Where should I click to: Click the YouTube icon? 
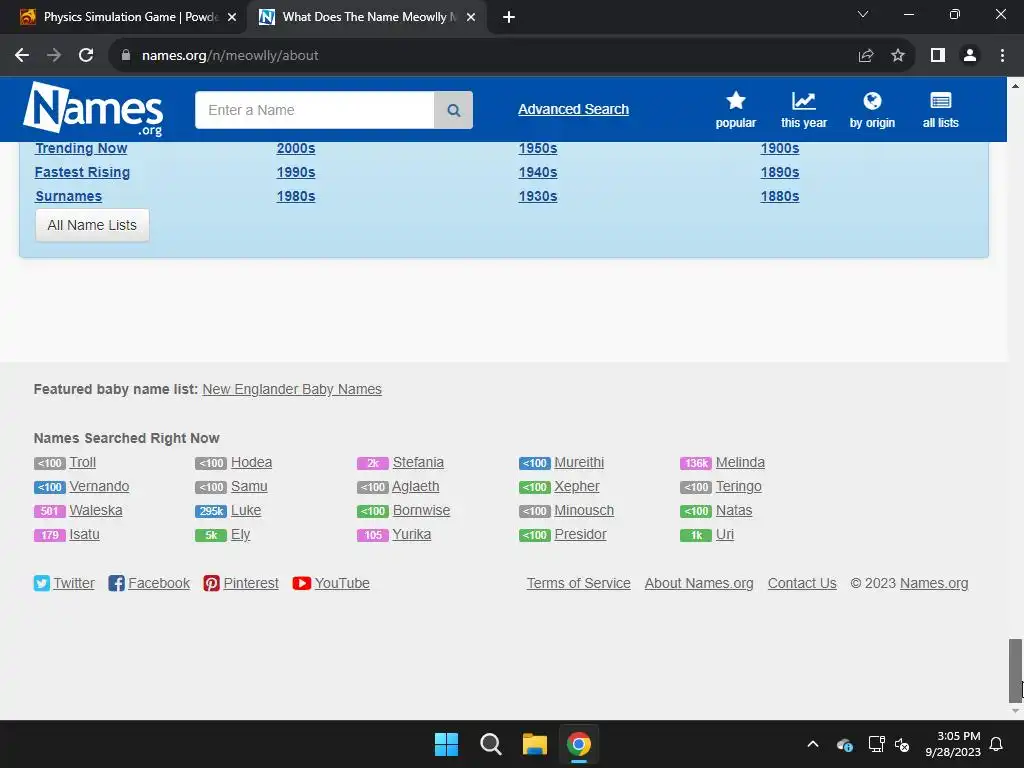(x=302, y=583)
